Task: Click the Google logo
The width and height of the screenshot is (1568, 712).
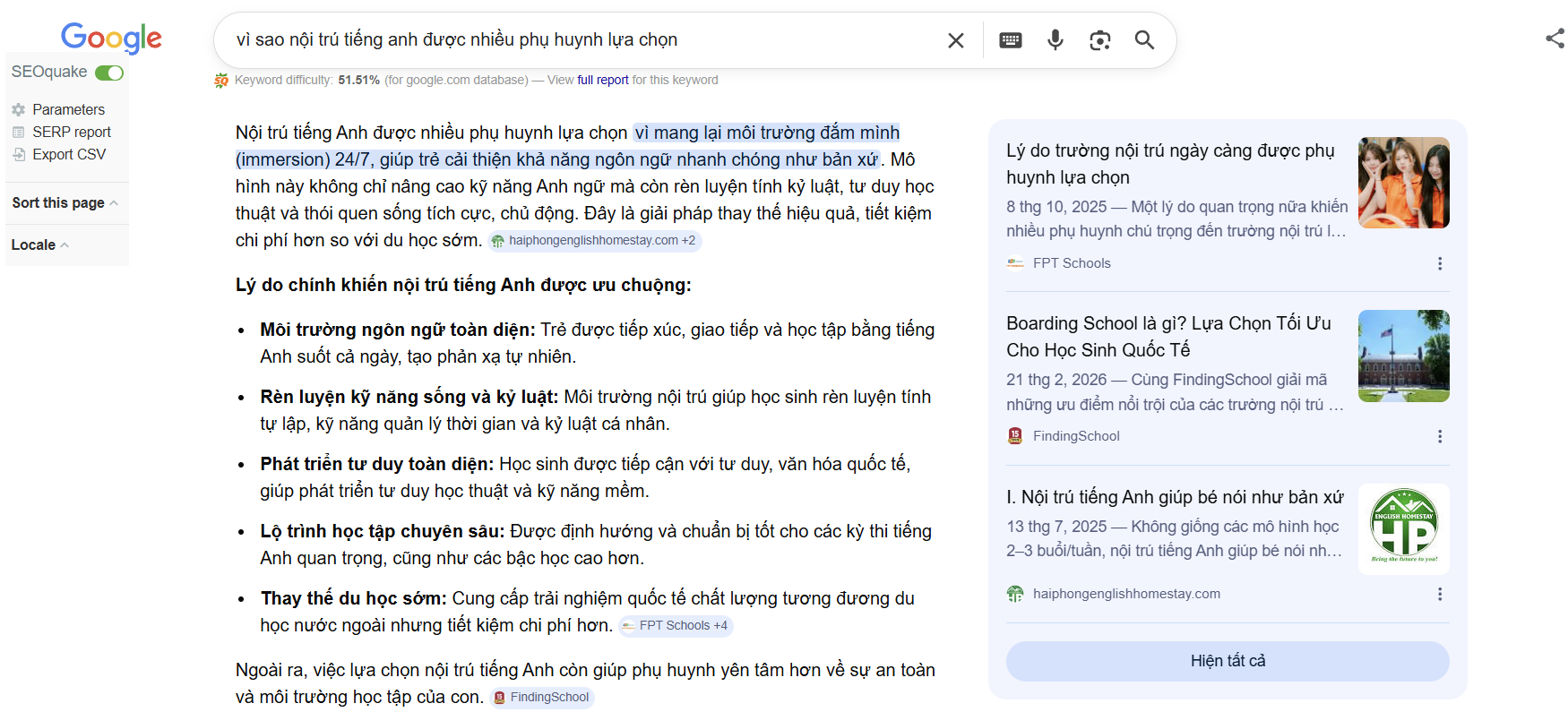Action: [111, 38]
